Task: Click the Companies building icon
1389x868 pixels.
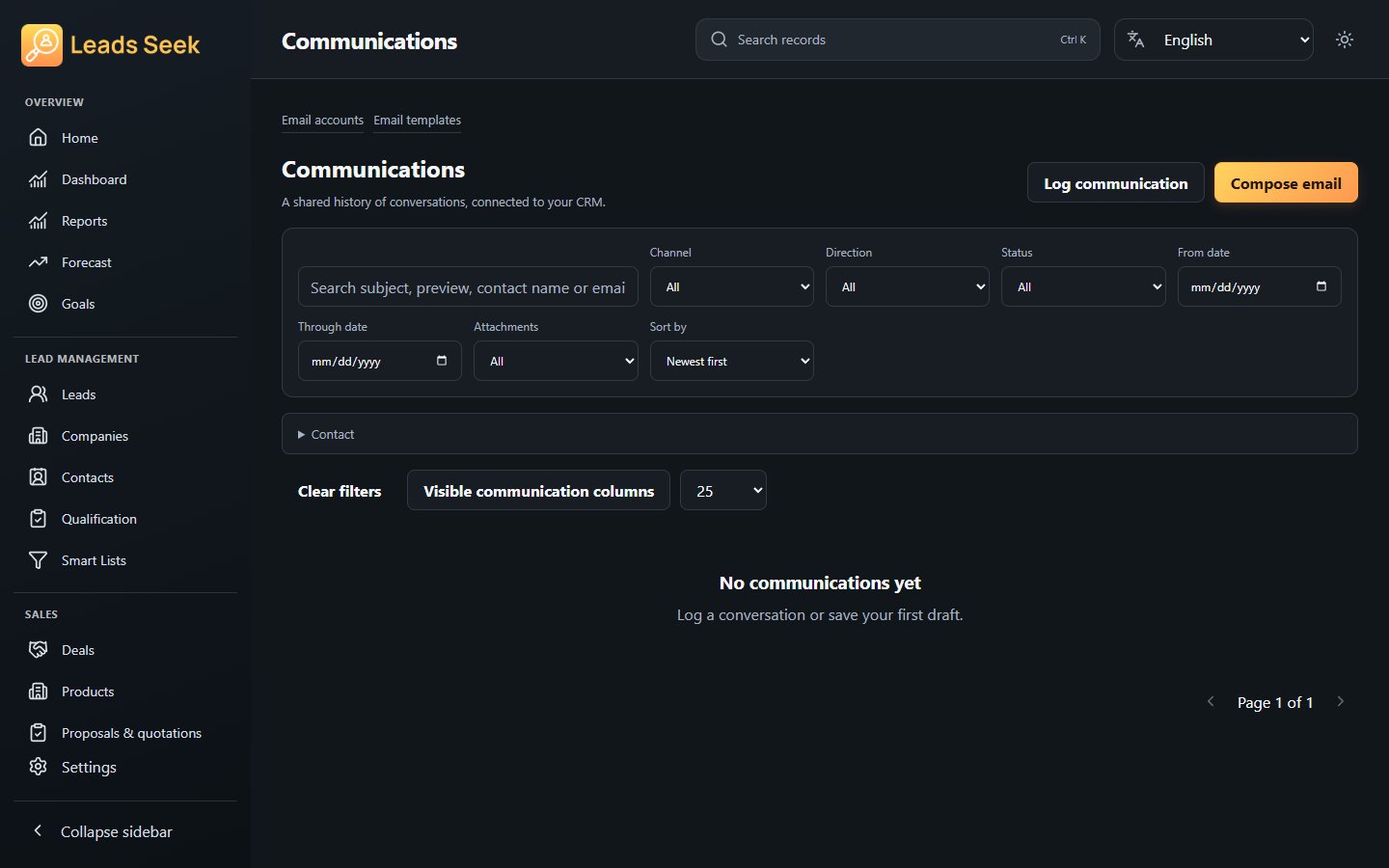Action: point(38,436)
